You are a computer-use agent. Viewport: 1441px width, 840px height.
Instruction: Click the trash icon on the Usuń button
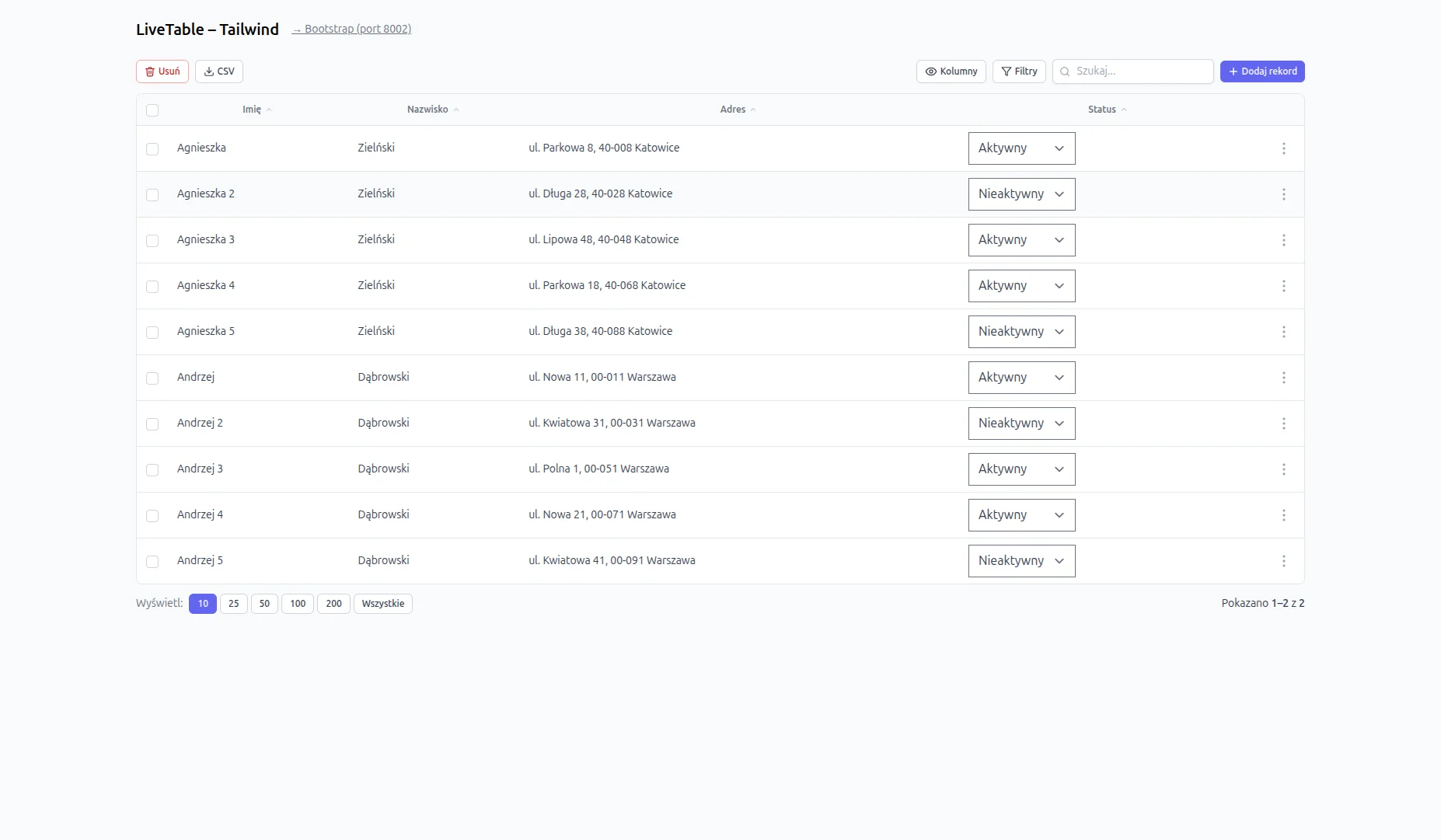[x=150, y=71]
